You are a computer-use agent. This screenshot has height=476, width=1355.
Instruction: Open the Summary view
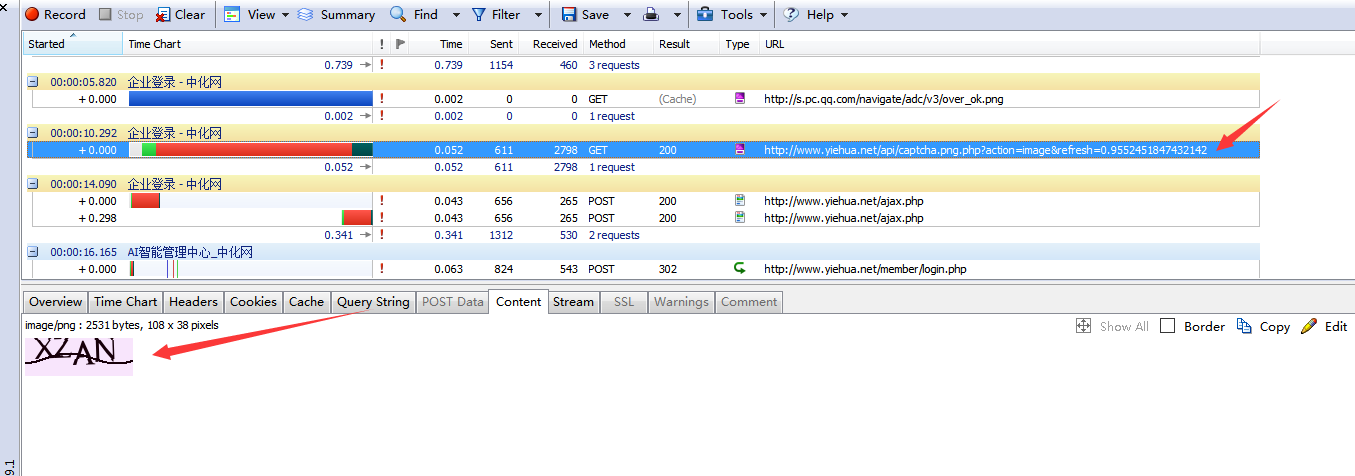pos(336,15)
